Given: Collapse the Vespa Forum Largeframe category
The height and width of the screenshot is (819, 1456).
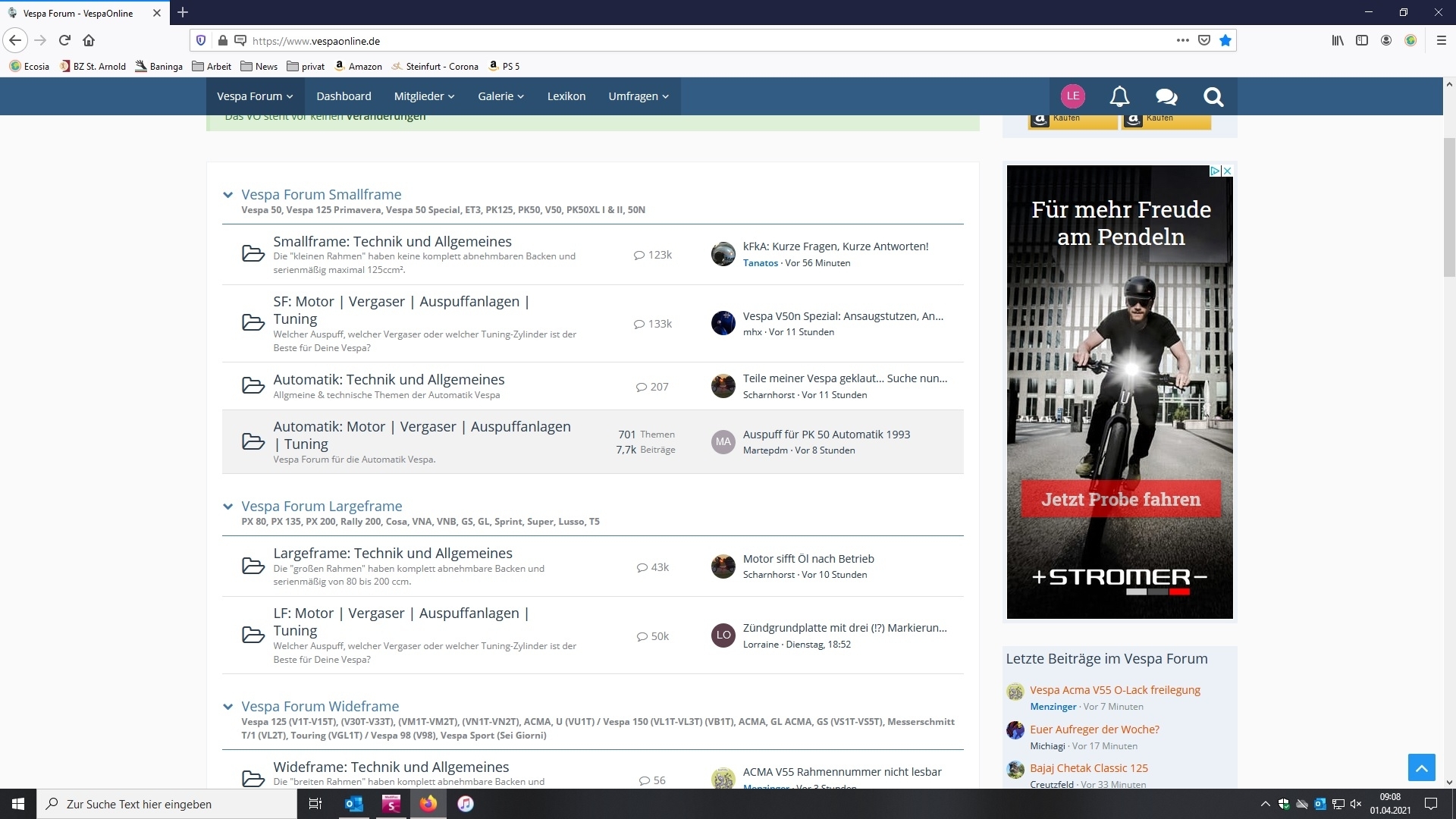Looking at the screenshot, I should click(227, 507).
